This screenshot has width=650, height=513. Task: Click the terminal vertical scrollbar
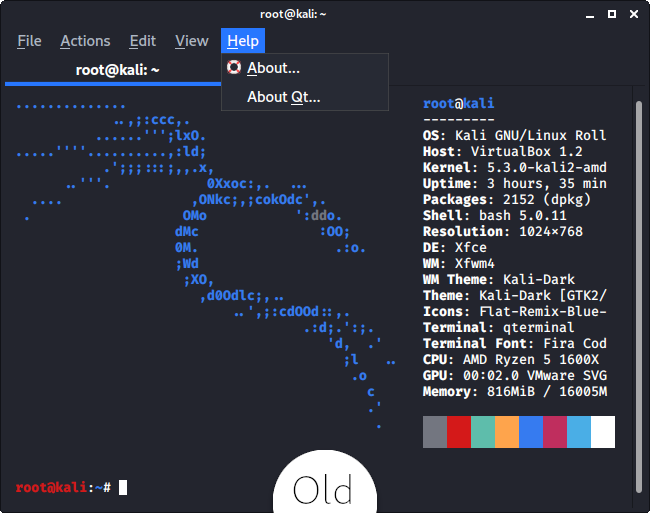point(639,297)
